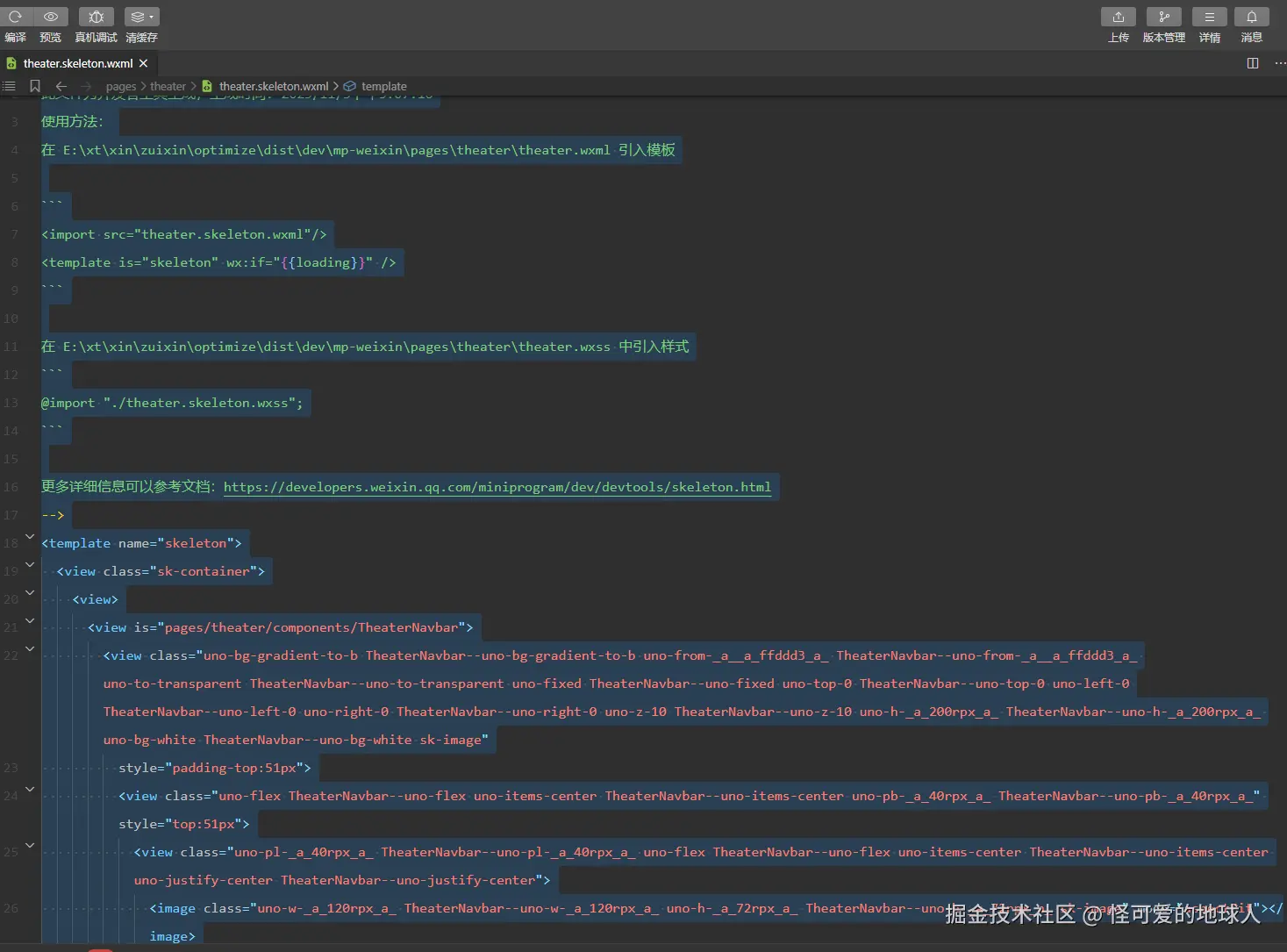Click the template name="skeleton" line

pos(141,543)
